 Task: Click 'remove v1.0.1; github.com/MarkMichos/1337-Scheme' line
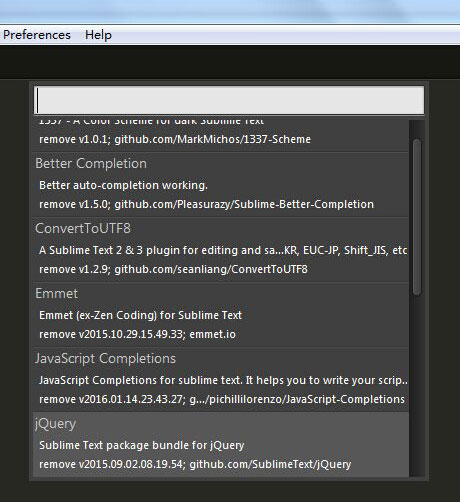(x=175, y=139)
